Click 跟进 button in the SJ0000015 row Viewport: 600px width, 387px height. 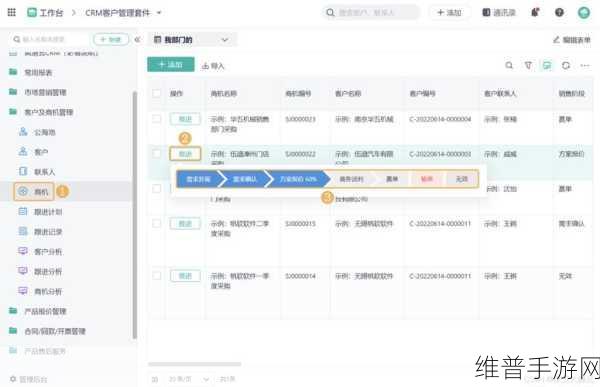tap(185, 224)
